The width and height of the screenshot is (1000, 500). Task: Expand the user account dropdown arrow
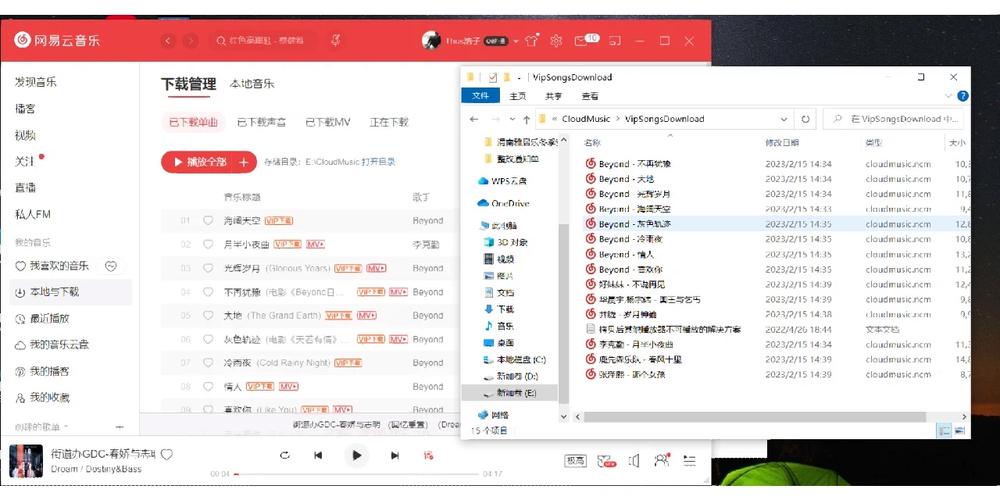click(515, 41)
